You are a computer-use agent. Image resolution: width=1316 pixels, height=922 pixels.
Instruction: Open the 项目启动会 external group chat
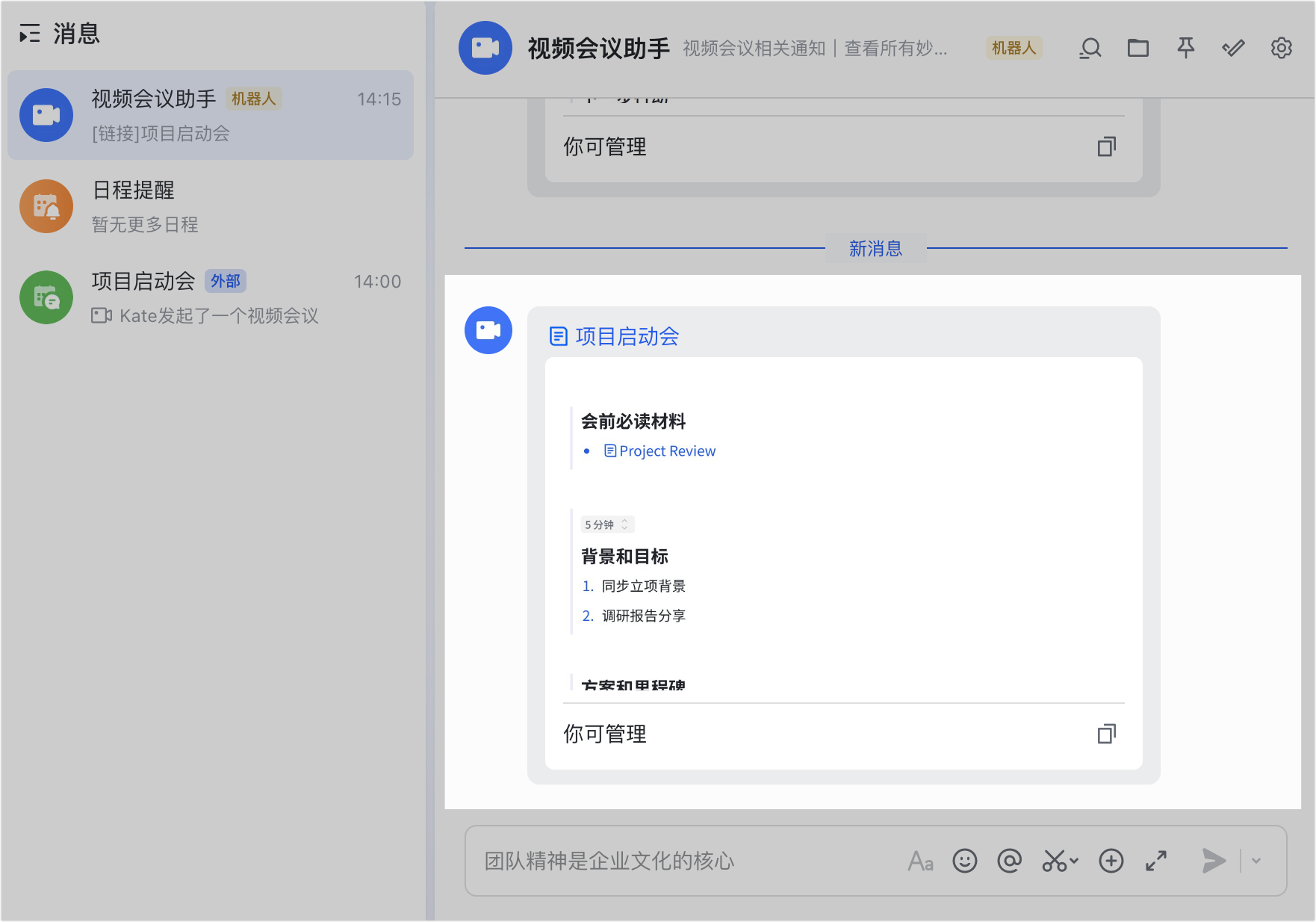click(211, 297)
